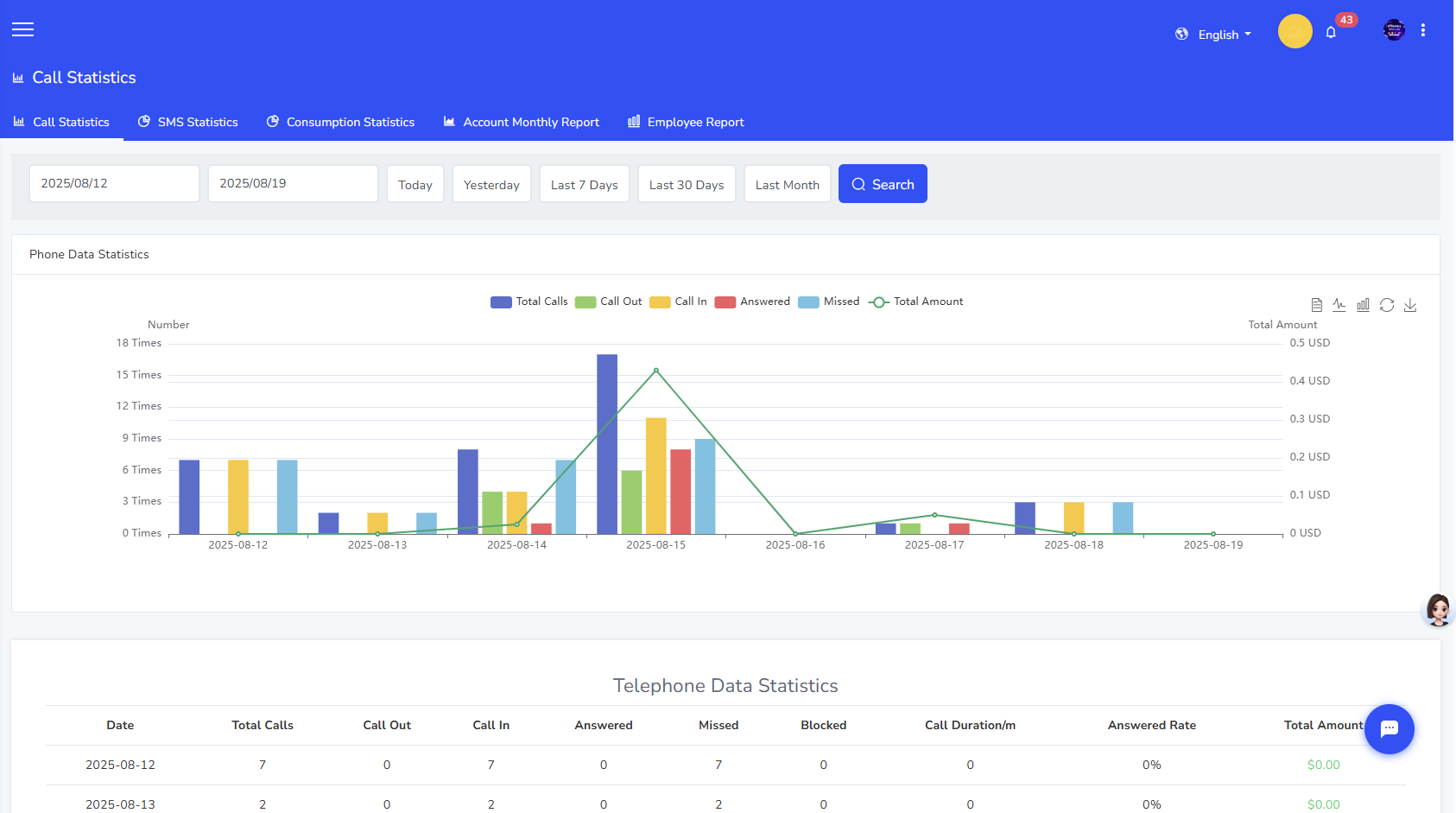The height and width of the screenshot is (813, 1456).
Task: Click the start date field 2025/08/12
Action: tap(114, 184)
